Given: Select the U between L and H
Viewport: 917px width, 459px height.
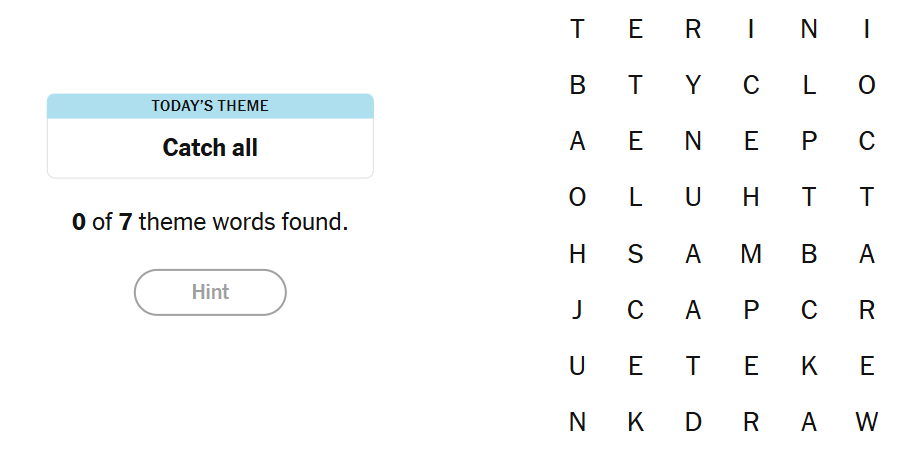Looking at the screenshot, I should click(x=693, y=198).
